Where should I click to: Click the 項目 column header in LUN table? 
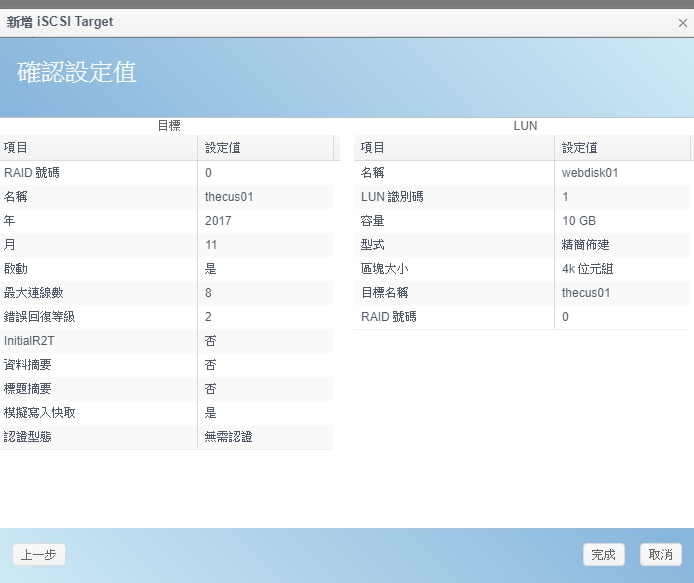[x=455, y=148]
